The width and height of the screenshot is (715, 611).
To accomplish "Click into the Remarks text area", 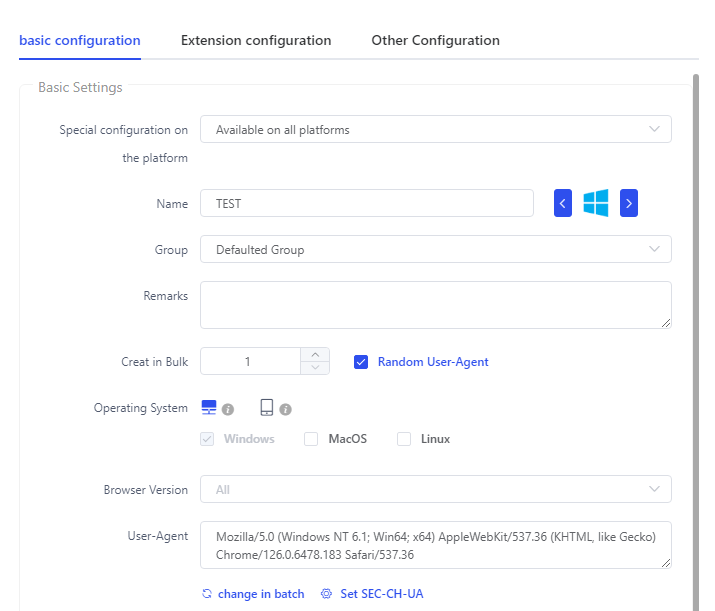I will tap(435, 305).
